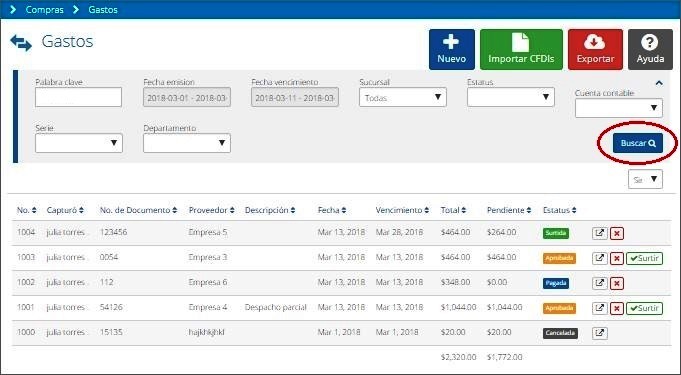Open expense 1001 detail icon

[x=600, y=308]
